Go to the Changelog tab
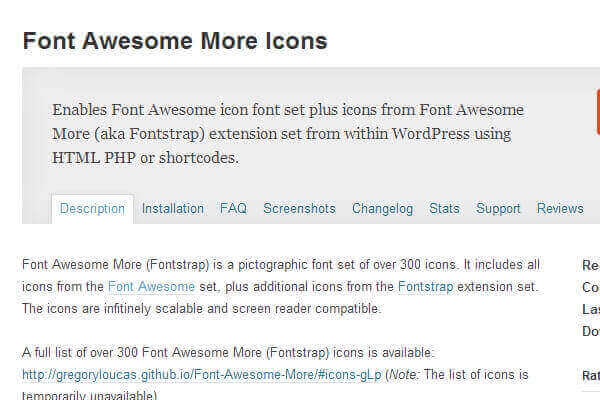Screen dimensions: 600x400 pyautogui.click(x=382, y=209)
